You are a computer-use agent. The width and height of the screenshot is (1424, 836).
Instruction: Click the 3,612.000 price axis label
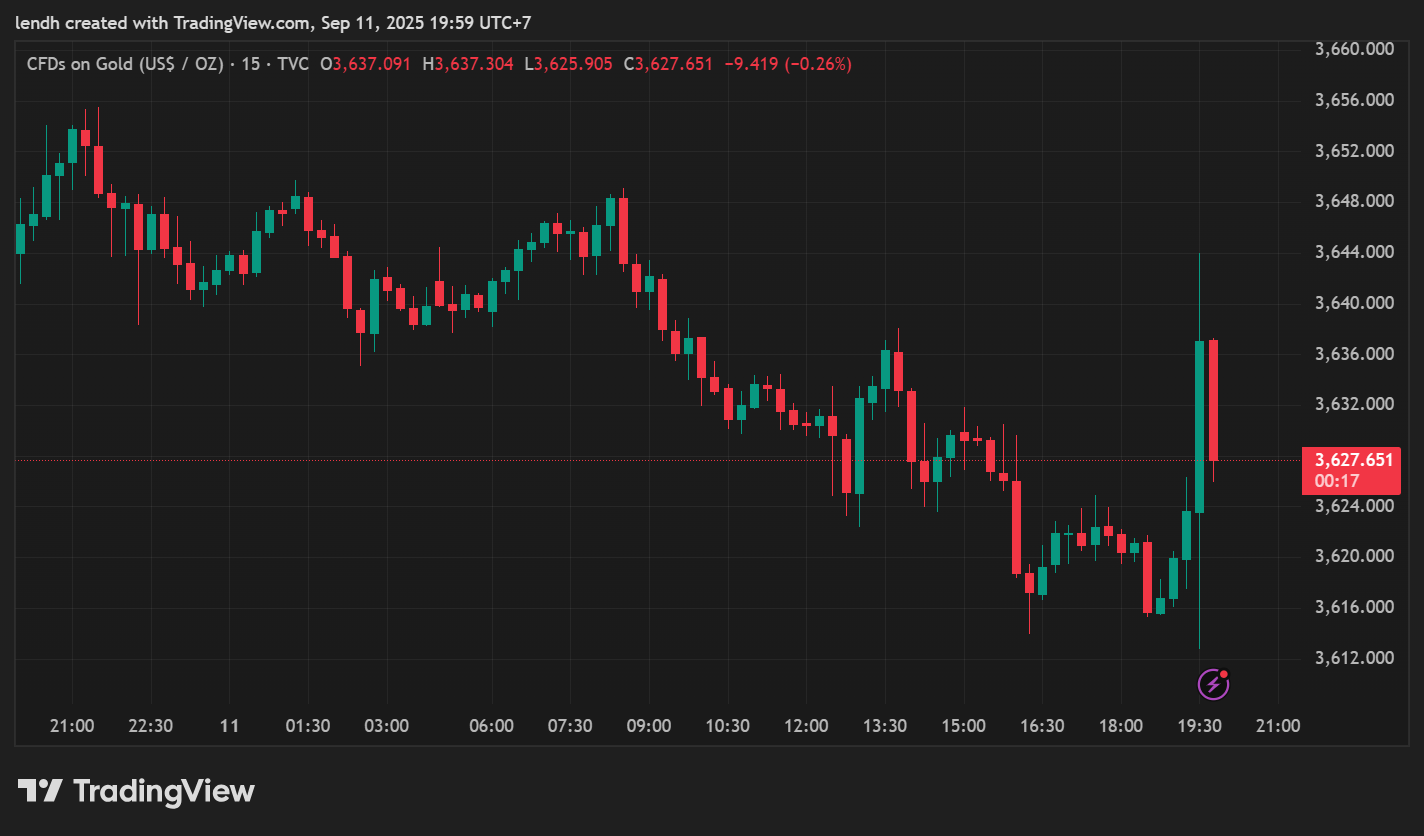pos(1355,658)
